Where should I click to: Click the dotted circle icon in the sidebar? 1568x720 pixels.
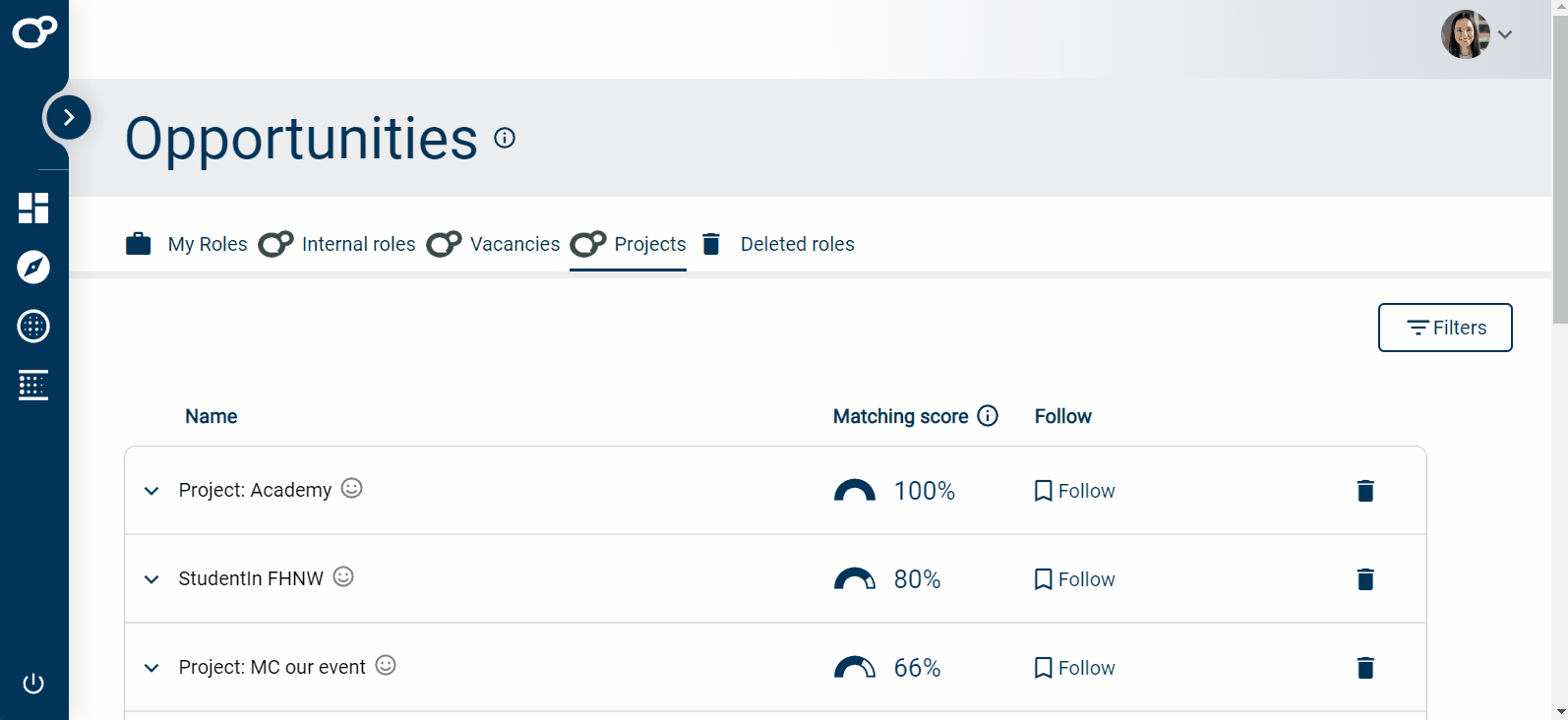point(33,327)
